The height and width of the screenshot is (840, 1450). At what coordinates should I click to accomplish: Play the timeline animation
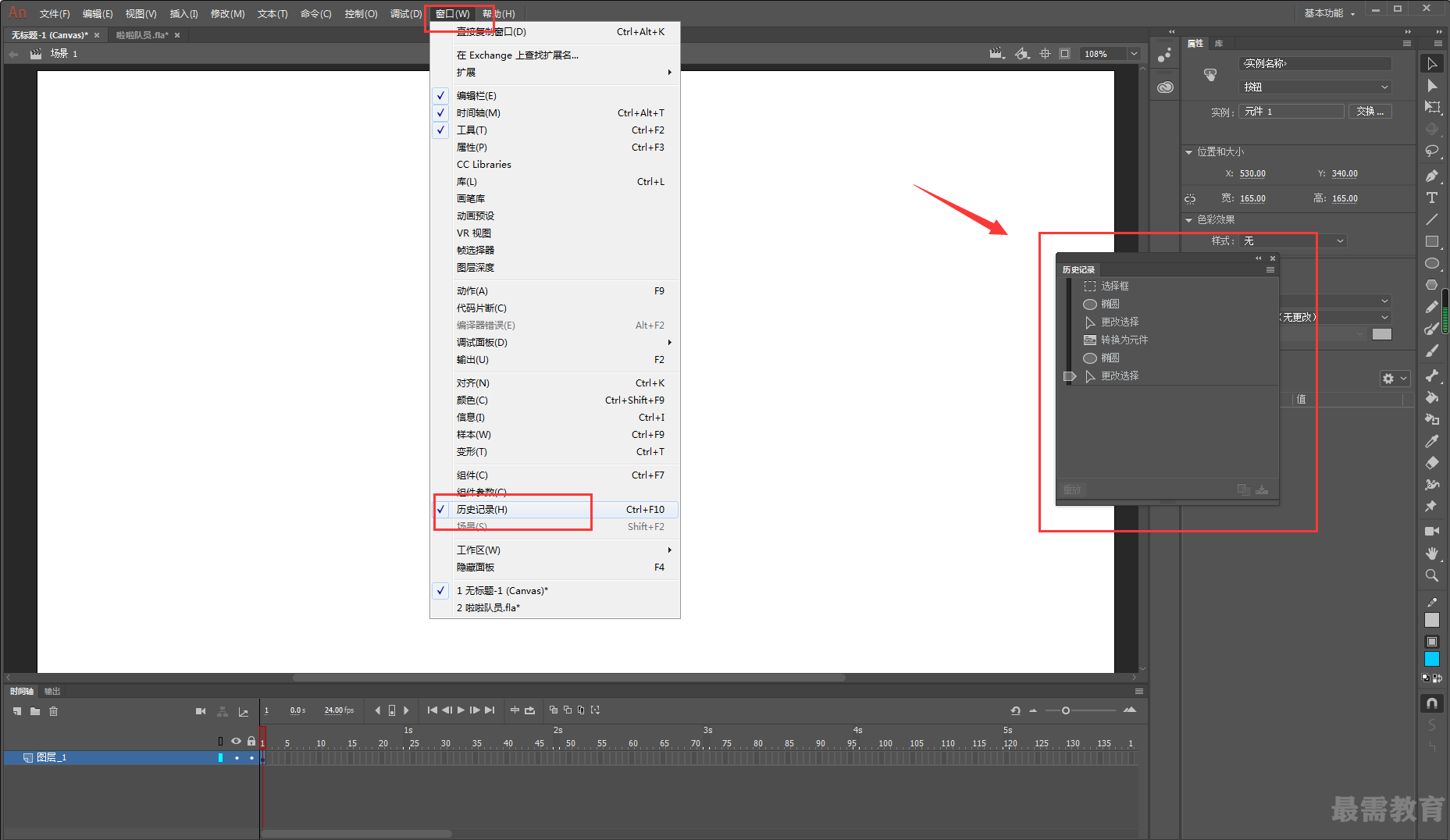click(461, 710)
